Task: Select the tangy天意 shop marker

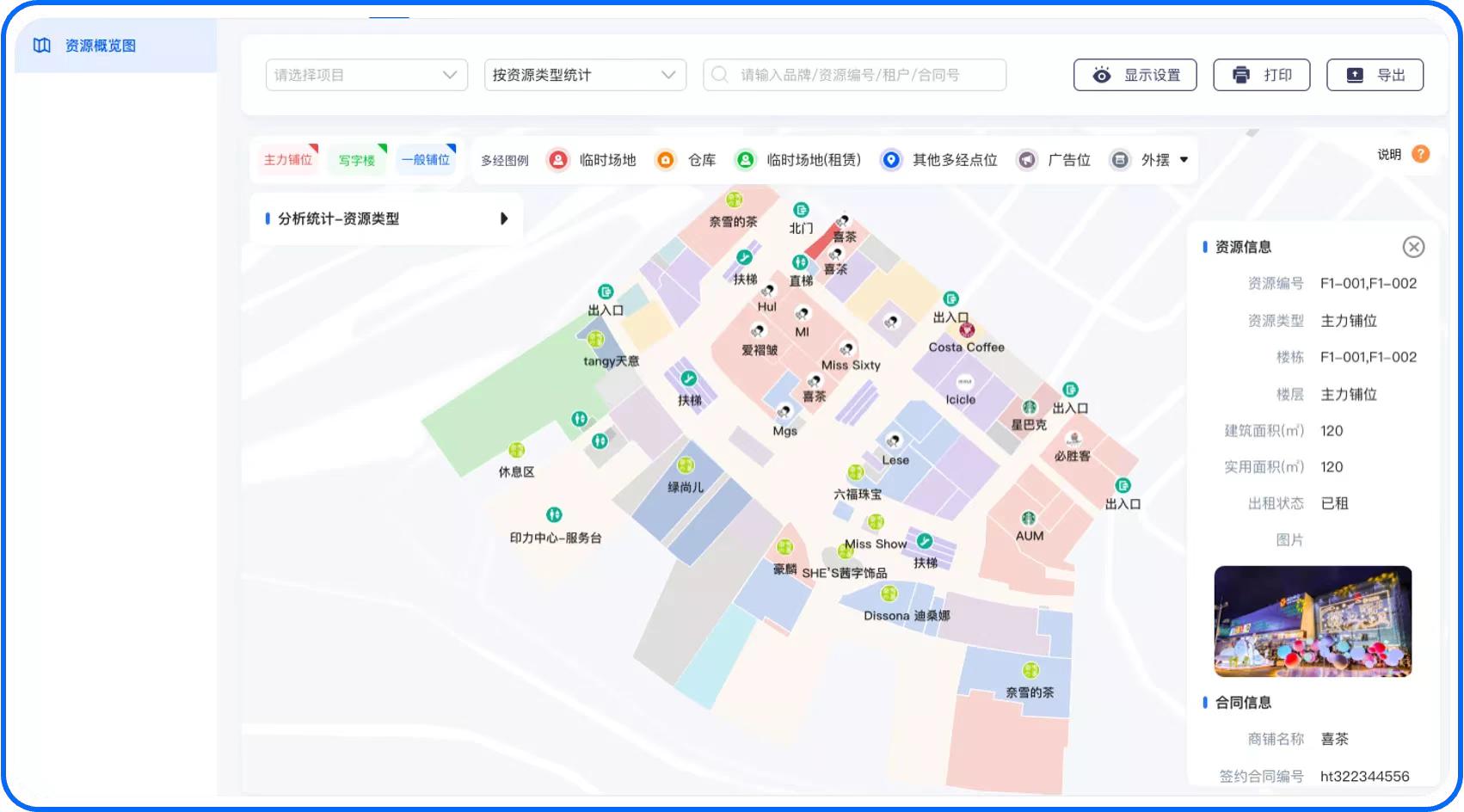Action: 595,340
